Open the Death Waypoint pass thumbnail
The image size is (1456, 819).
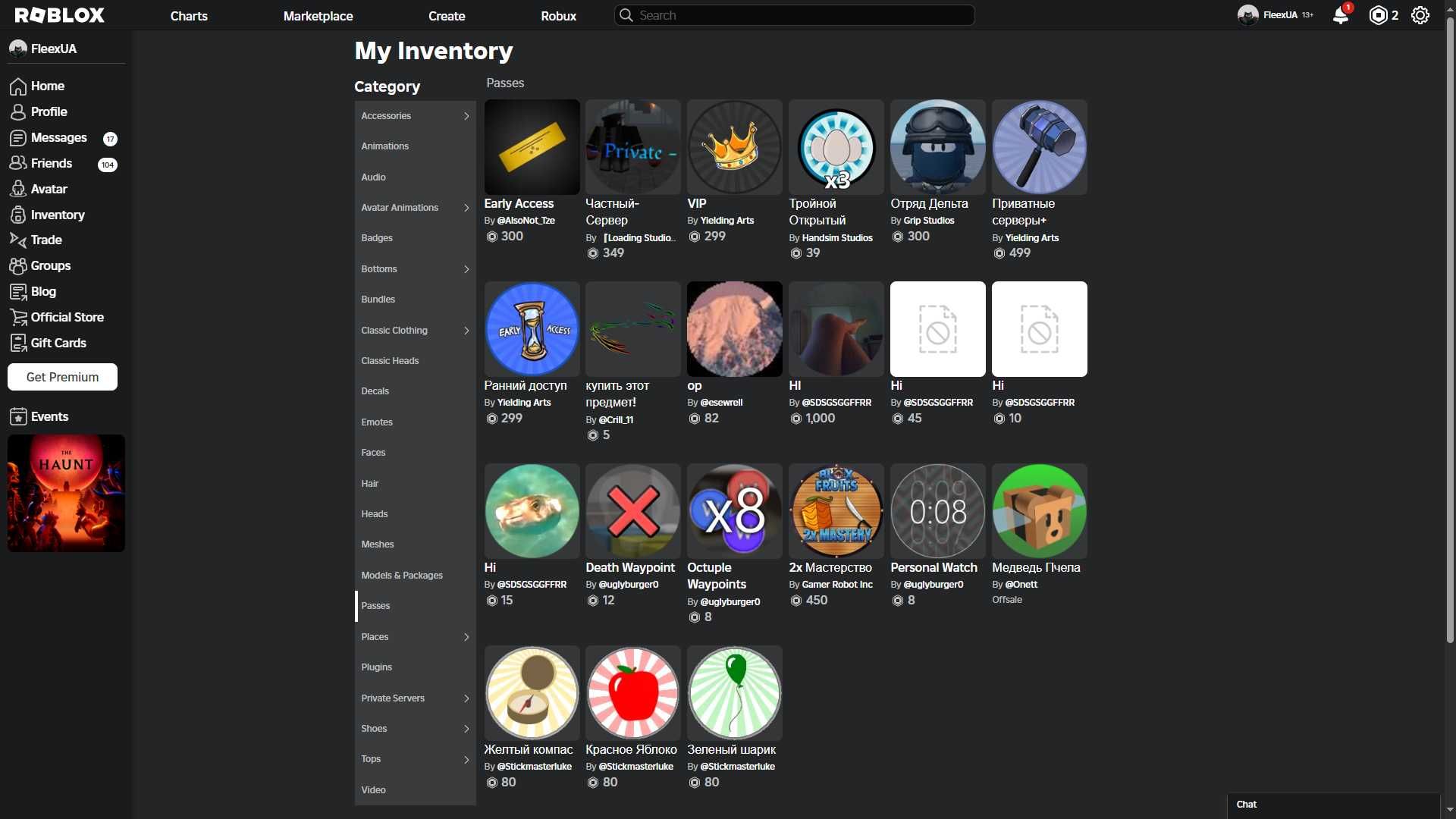633,511
